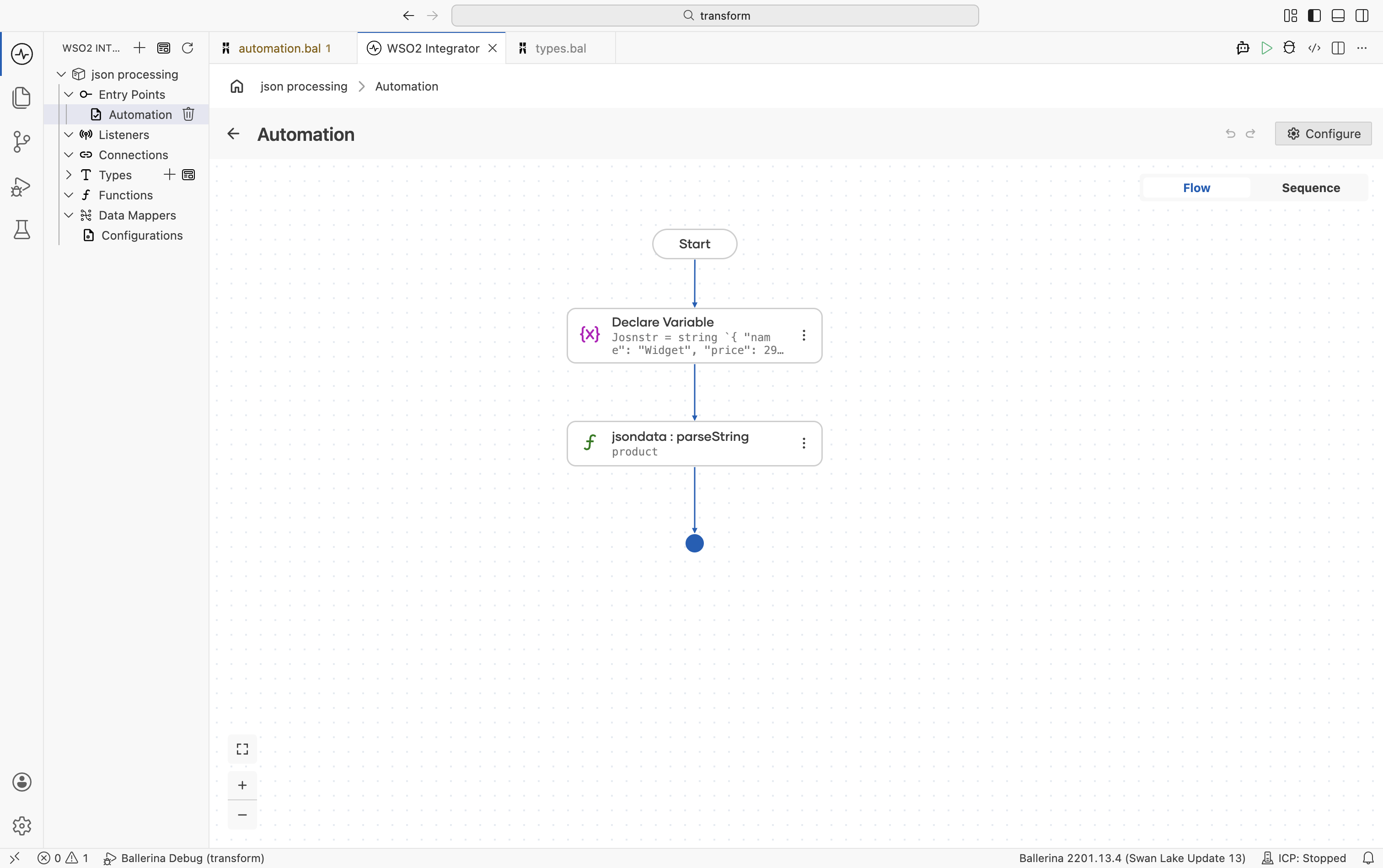Click Automation in the breadcrumb
Image resolution: width=1383 pixels, height=868 pixels.
click(407, 86)
